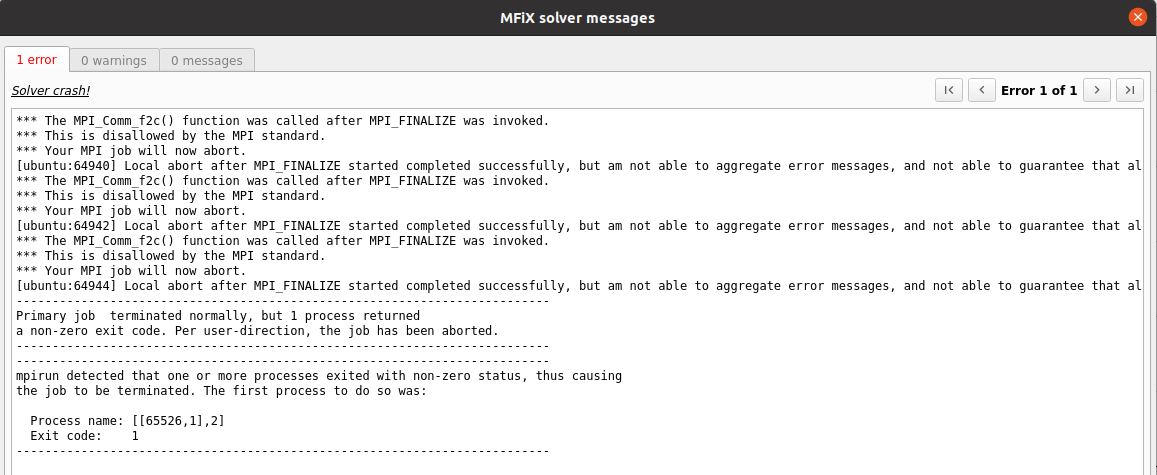
Task: Click the Primary job terminated normally line
Action: pyautogui.click(x=218, y=316)
